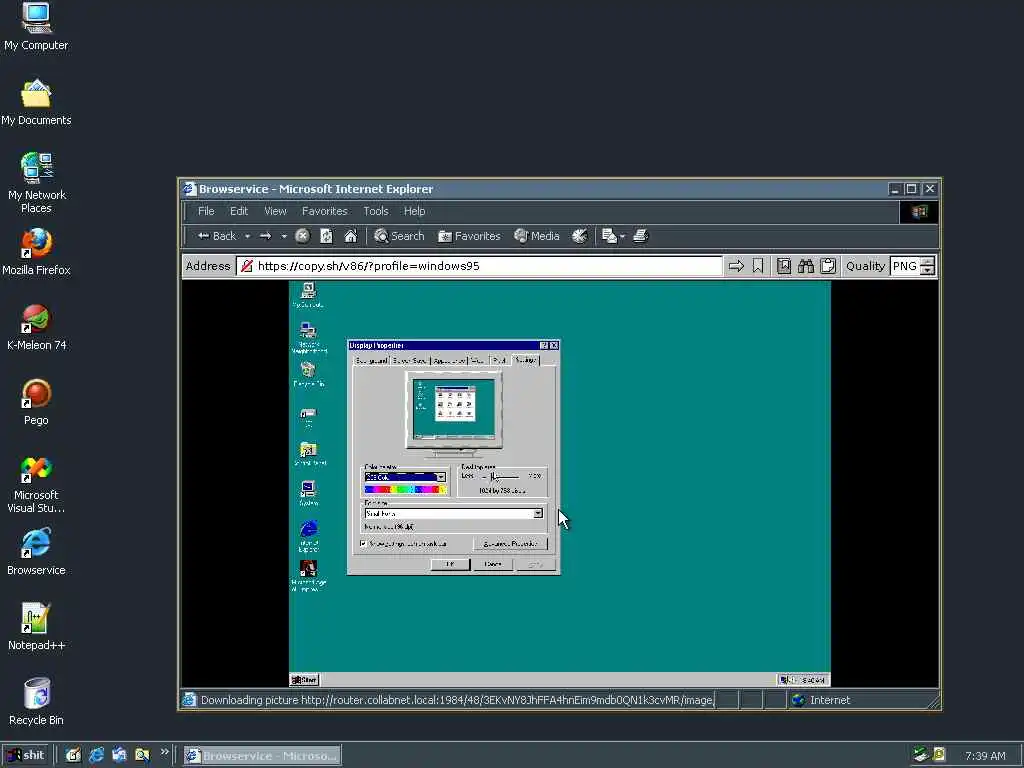Open the Color palette dropdown in Display Properties
Image resolution: width=1024 pixels, height=768 pixels.
441,477
